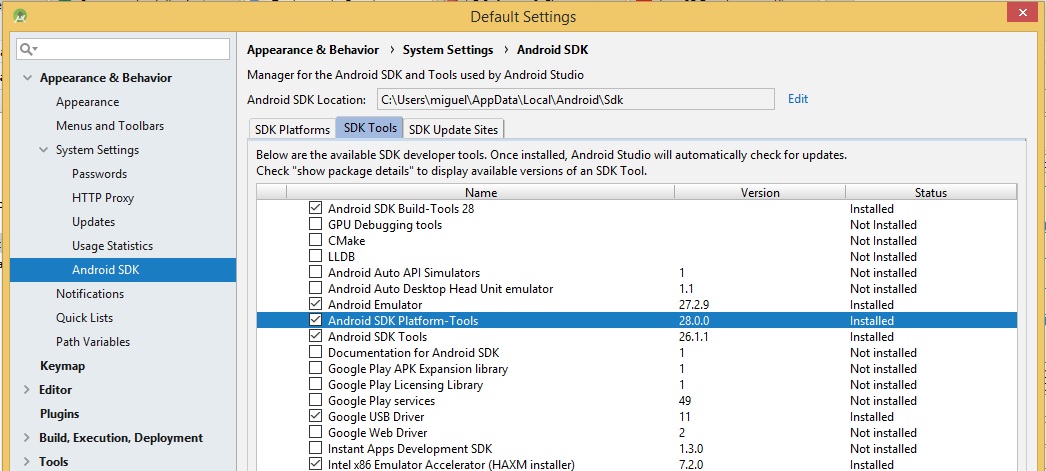Toggle the Google USB Driver checkbox
The height and width of the screenshot is (471, 1046).
click(316, 417)
